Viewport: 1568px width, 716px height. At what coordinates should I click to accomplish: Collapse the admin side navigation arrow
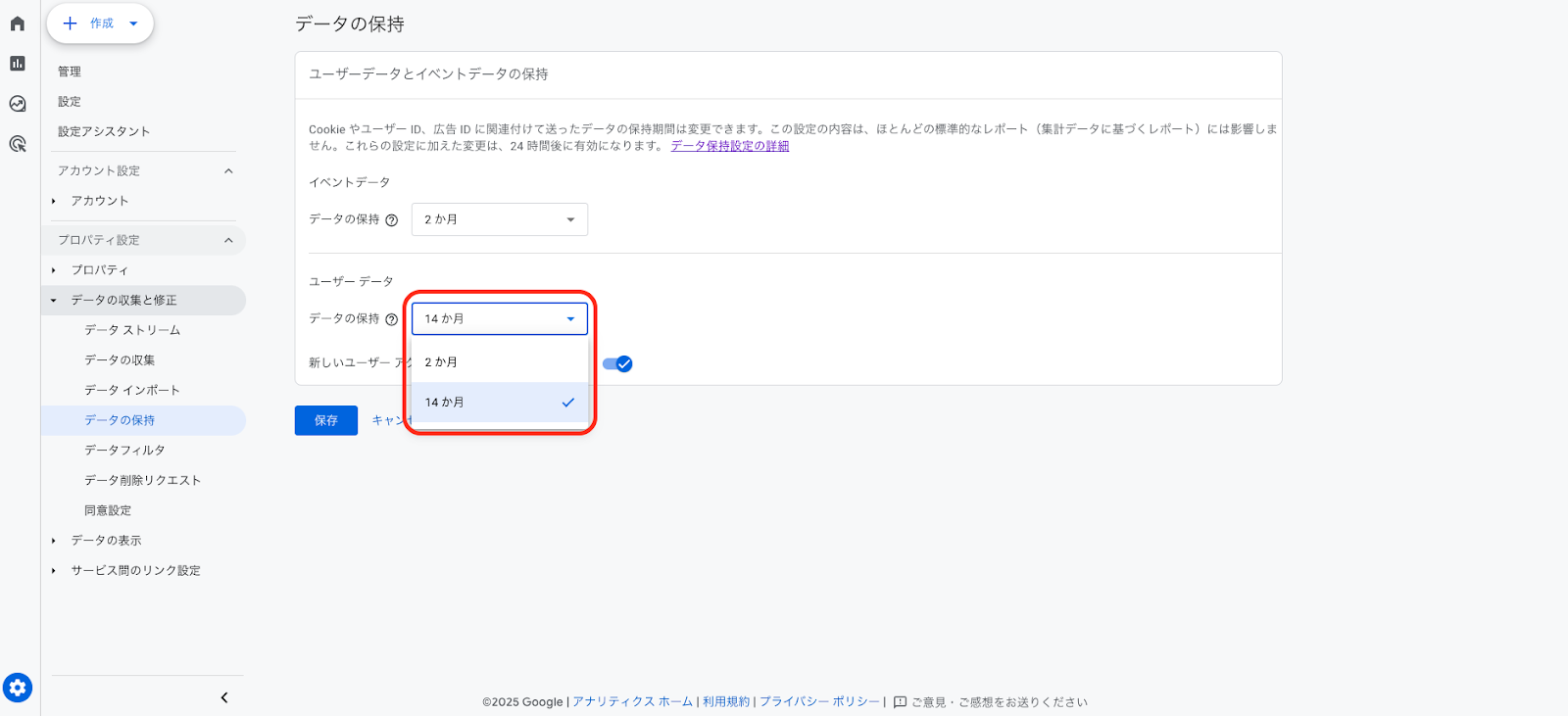click(224, 697)
